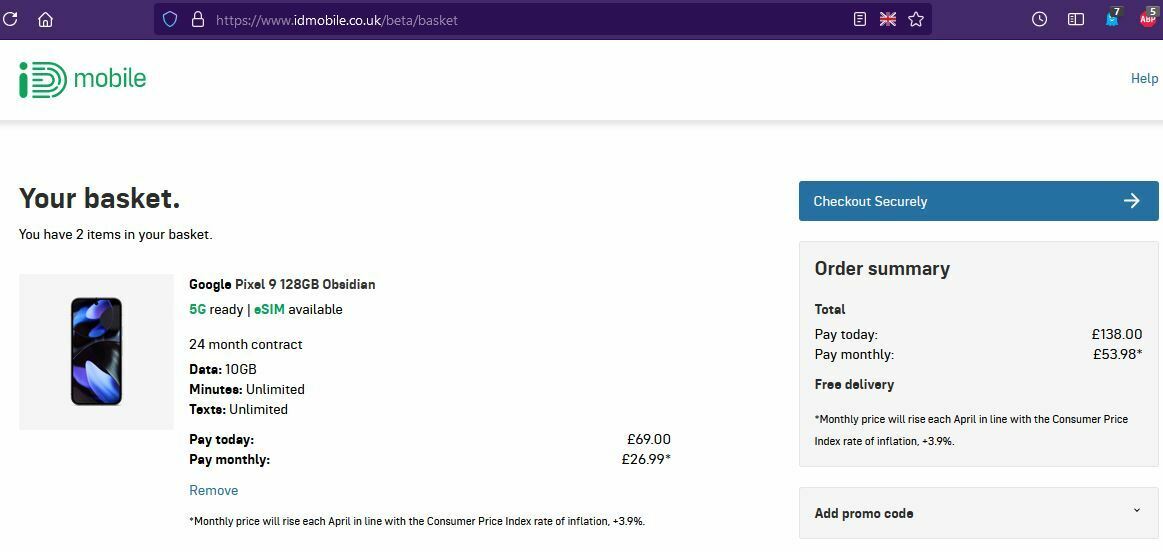
Task: Toggle reader view icon in address bar
Action: click(860, 19)
